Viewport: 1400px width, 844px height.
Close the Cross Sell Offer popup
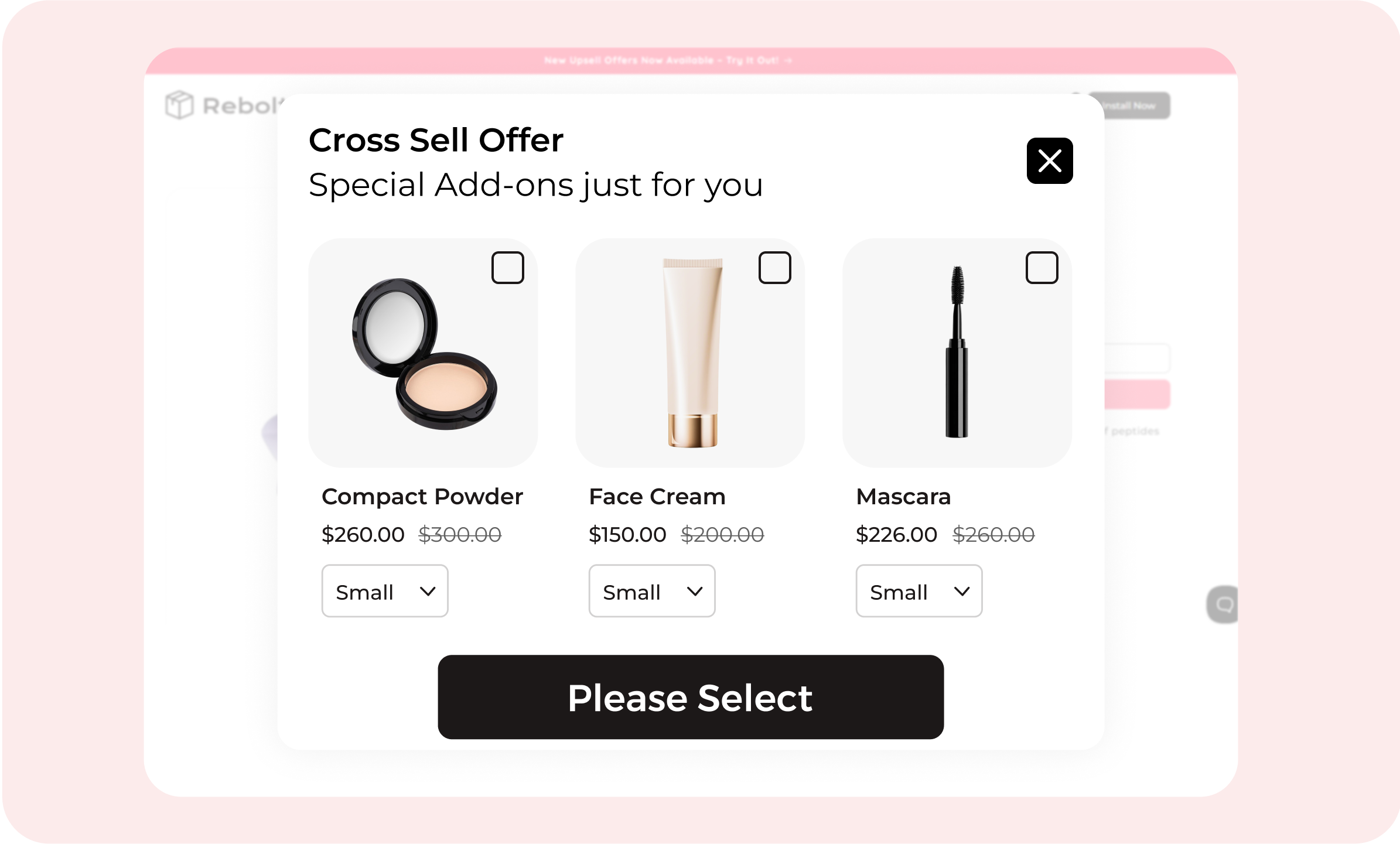click(1049, 160)
